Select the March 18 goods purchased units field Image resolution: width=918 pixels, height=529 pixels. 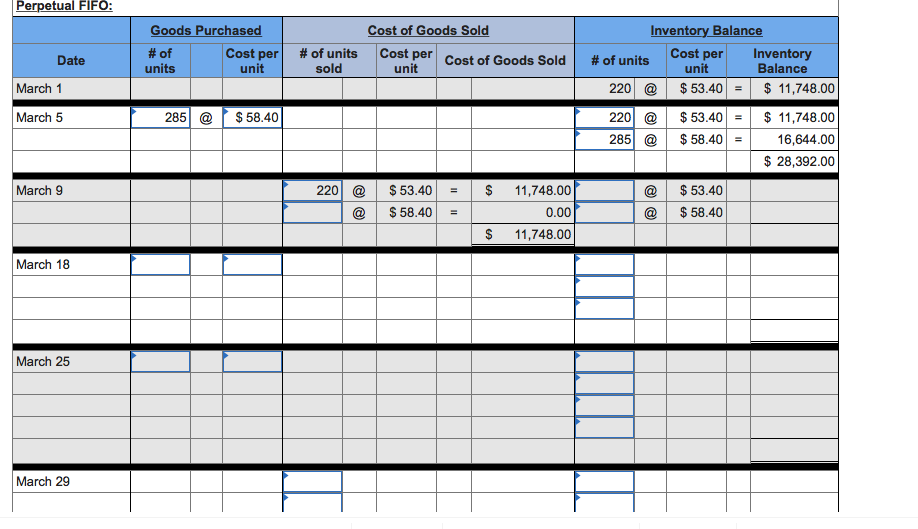160,264
